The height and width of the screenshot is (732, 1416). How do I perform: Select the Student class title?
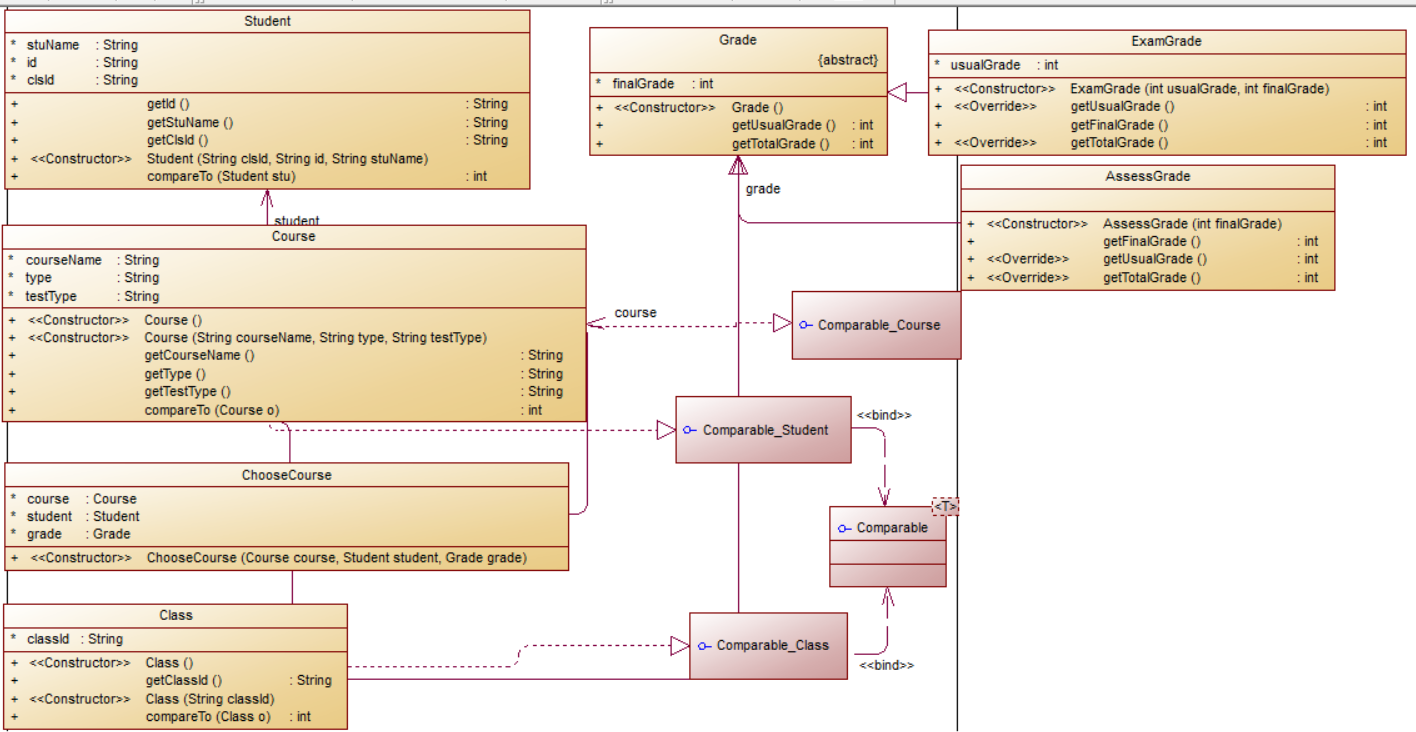pos(268,21)
